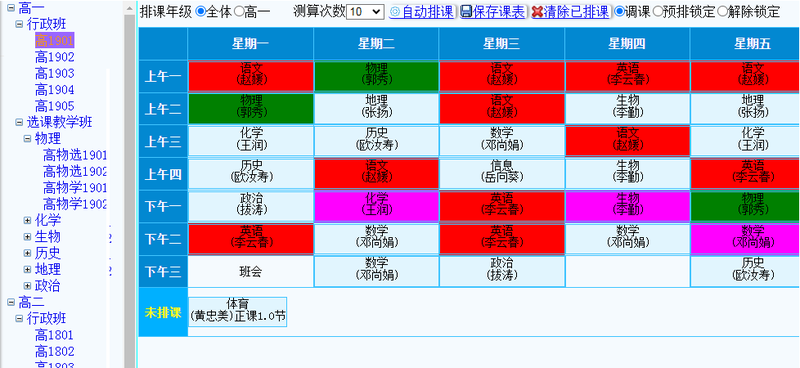The image size is (800, 368).
Task: Collapse the 选课教学班 node
Action: coord(19,122)
